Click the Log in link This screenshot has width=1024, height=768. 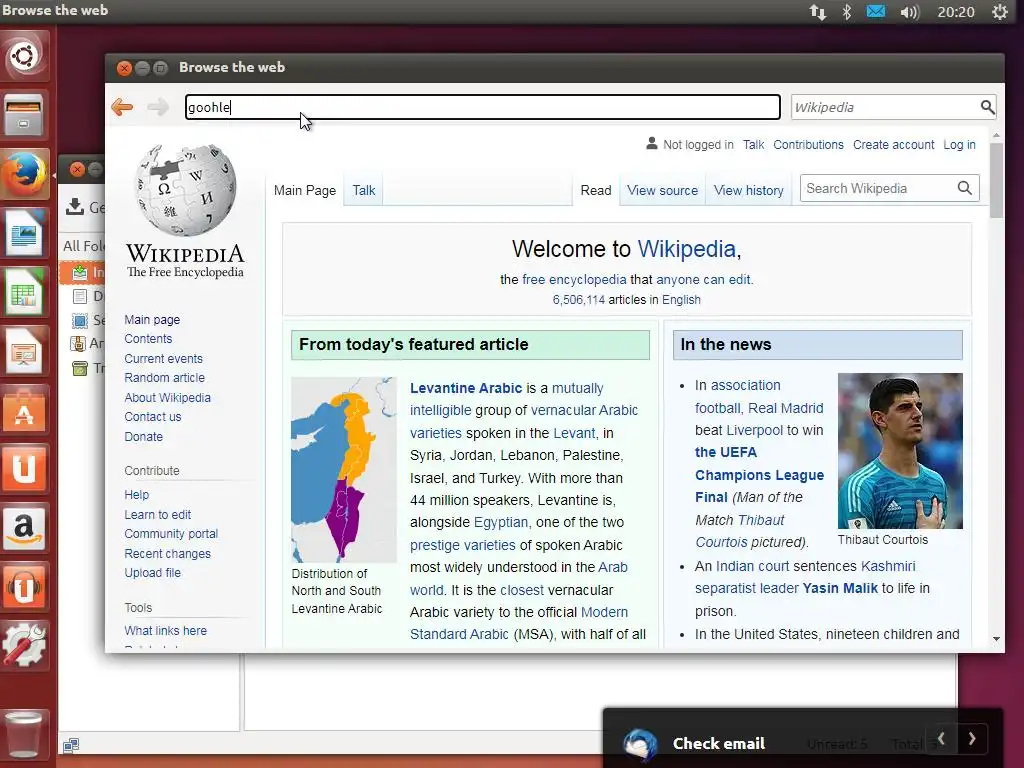click(x=959, y=144)
